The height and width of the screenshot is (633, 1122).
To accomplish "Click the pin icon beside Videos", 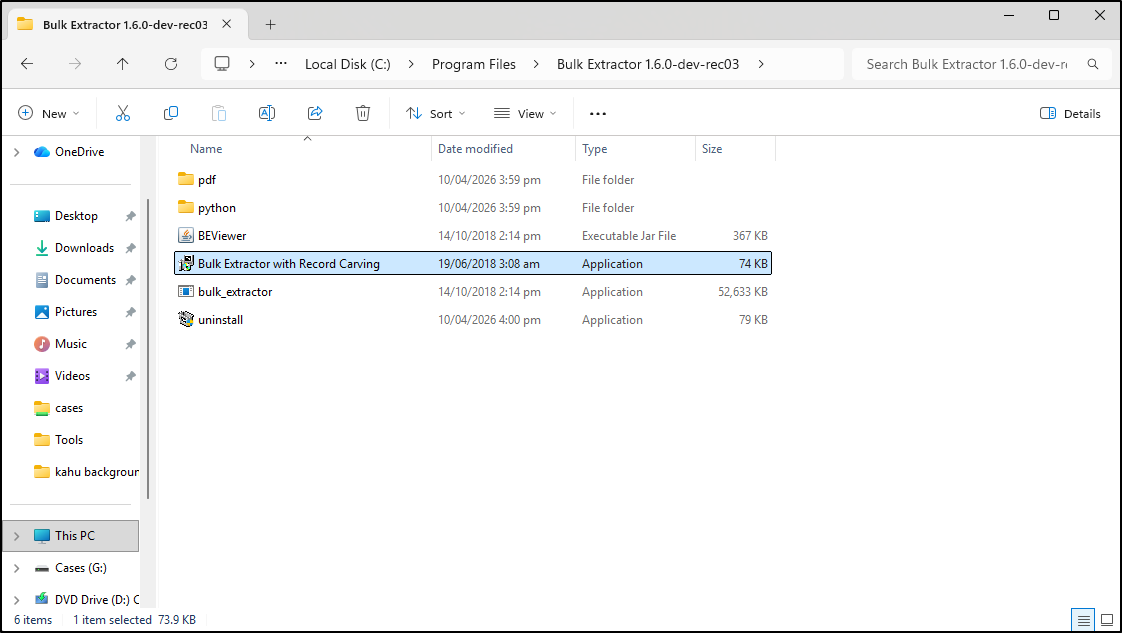I will coord(130,376).
